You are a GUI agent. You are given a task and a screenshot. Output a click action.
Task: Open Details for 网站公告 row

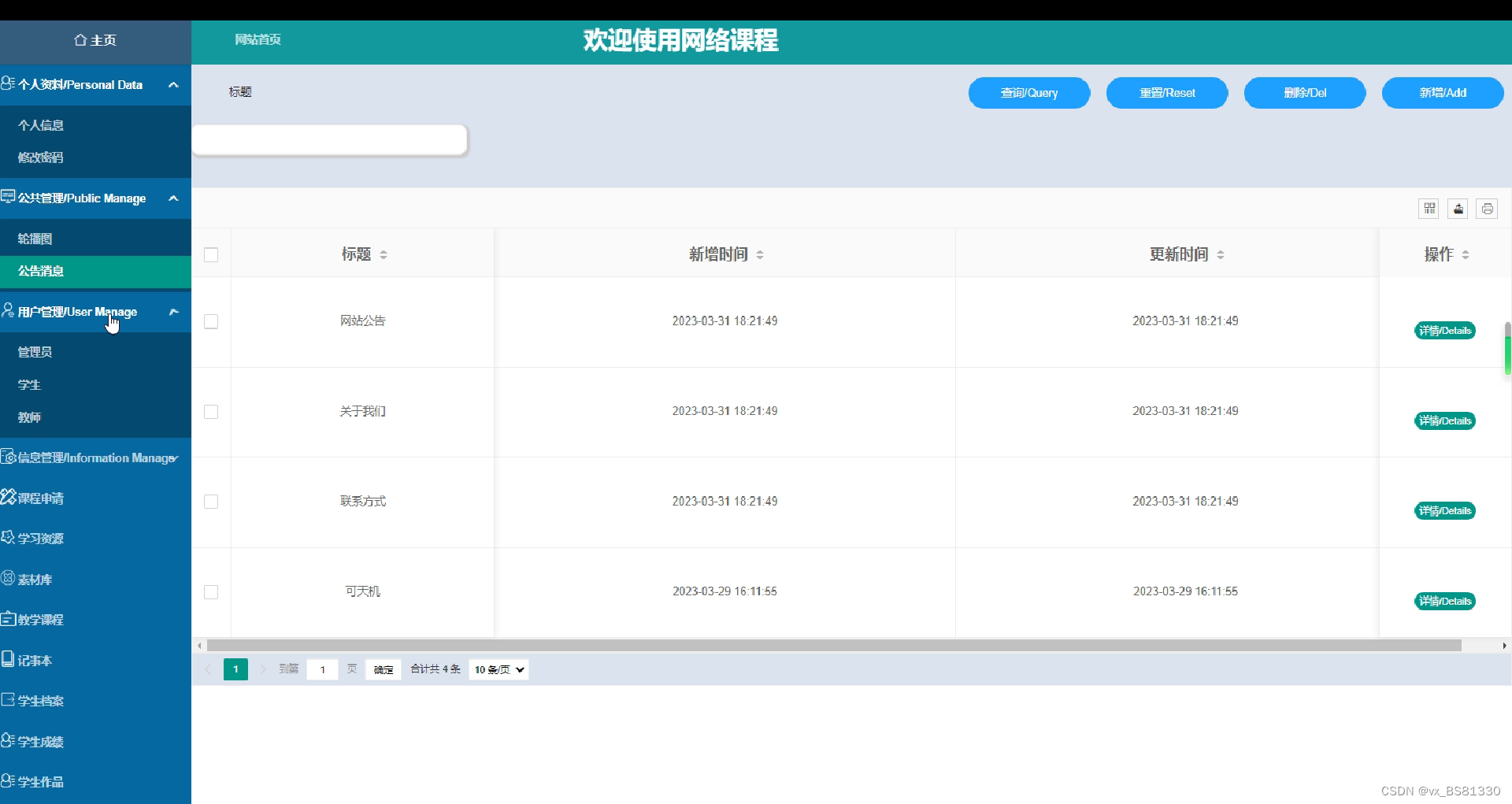(x=1445, y=331)
